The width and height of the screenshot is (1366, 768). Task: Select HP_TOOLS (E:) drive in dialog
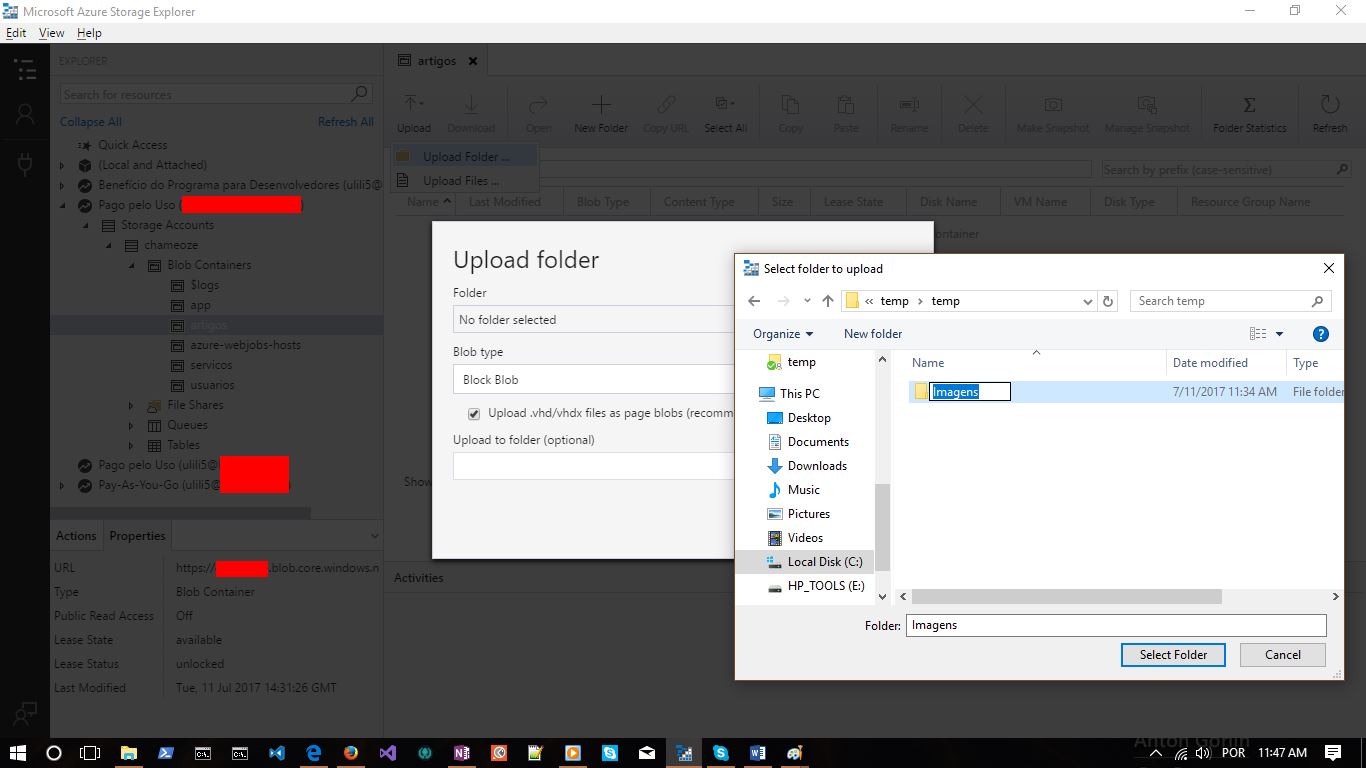(x=826, y=586)
